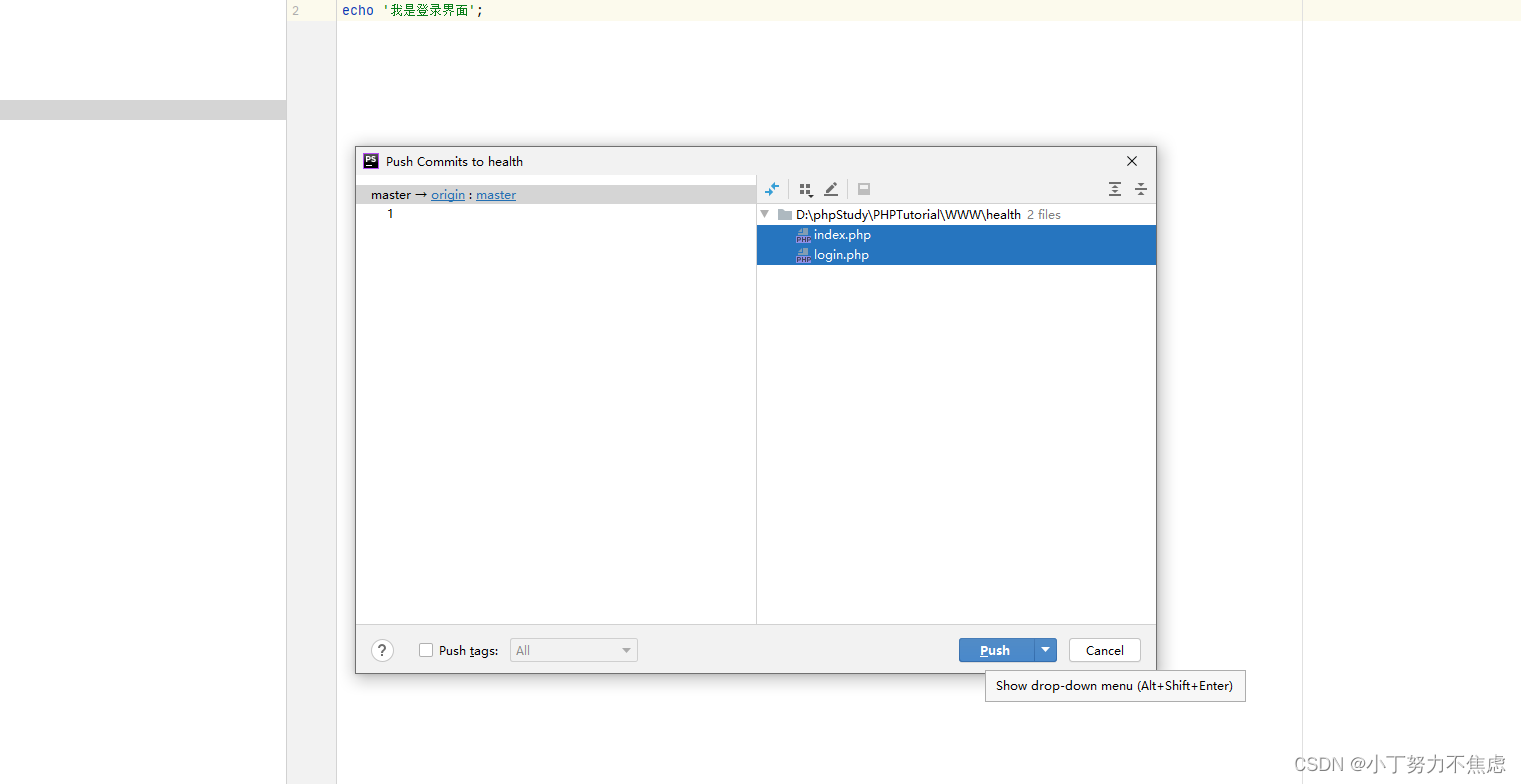Click the Collapse All icon
The image size is (1521, 784).
[1140, 189]
